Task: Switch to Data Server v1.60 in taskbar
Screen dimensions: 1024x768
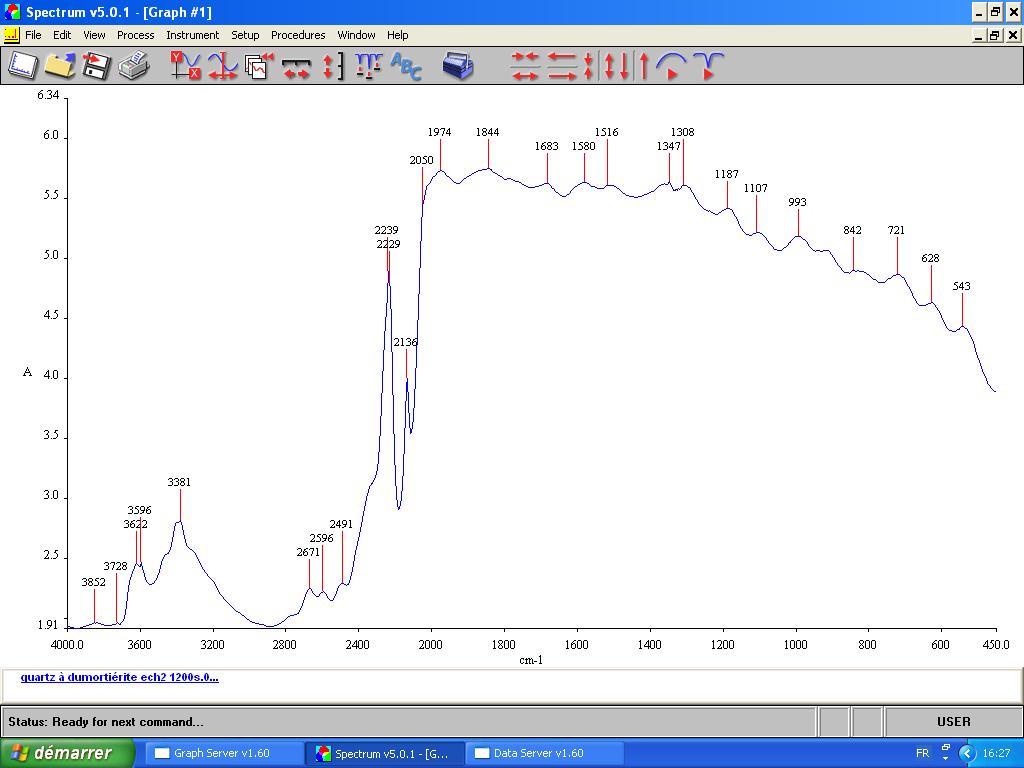Action: click(544, 753)
